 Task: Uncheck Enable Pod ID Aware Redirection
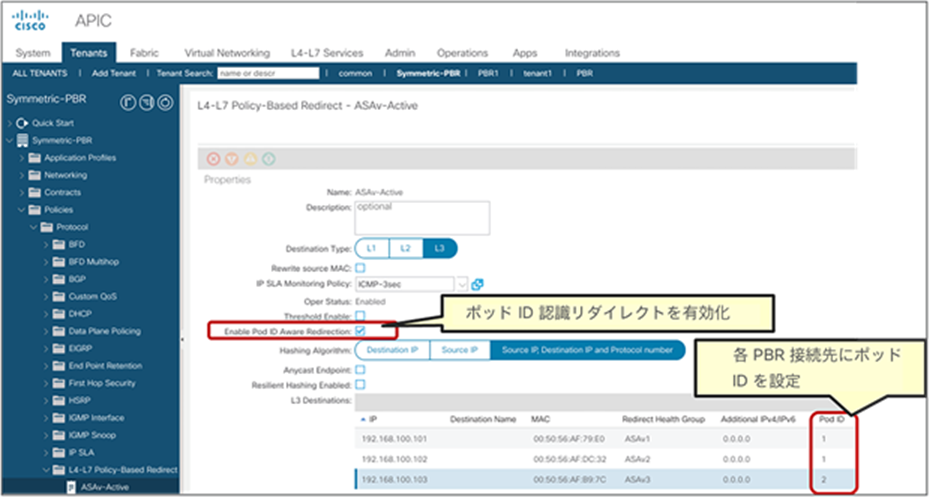pos(360,331)
